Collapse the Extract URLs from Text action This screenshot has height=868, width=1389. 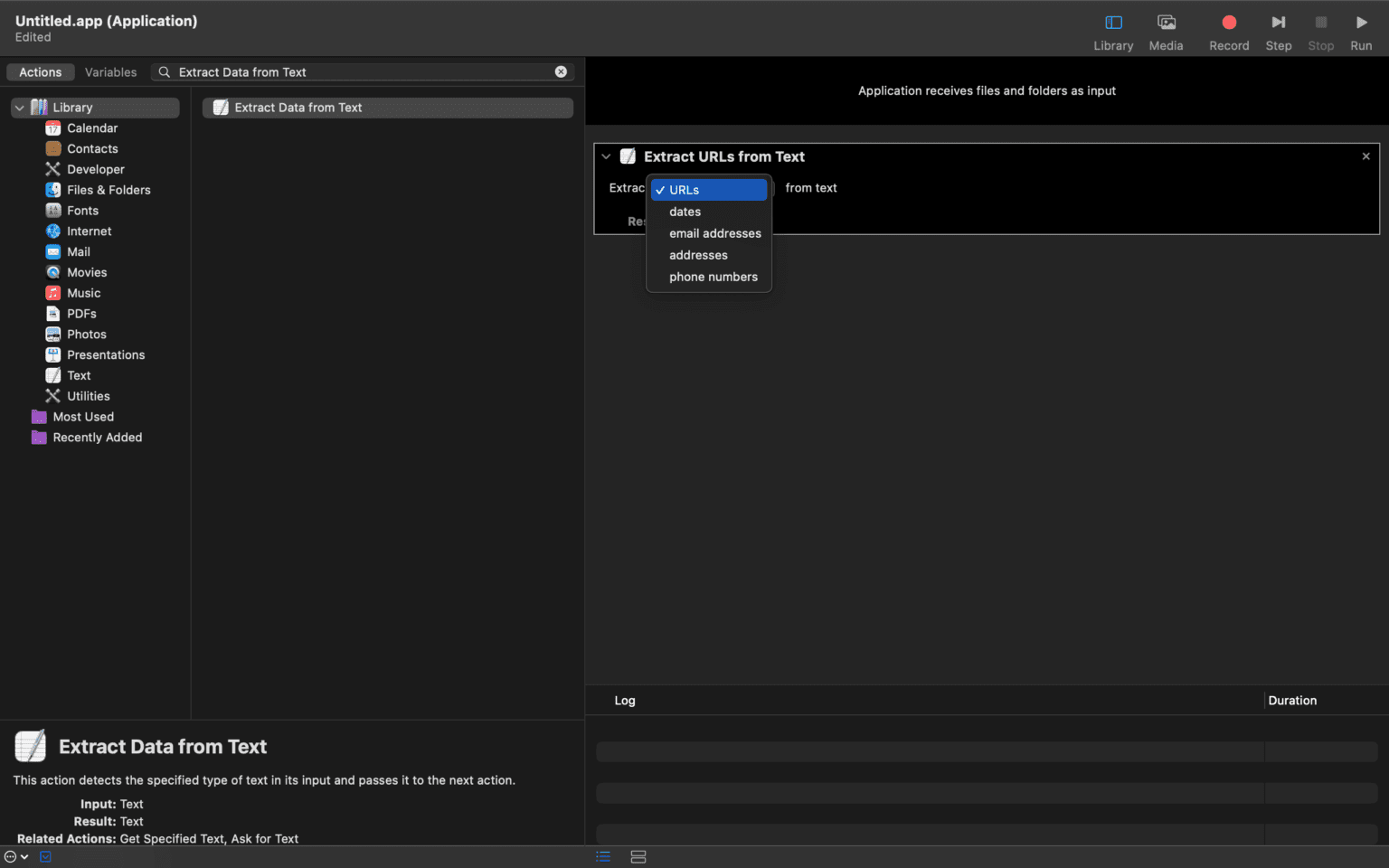(606, 156)
